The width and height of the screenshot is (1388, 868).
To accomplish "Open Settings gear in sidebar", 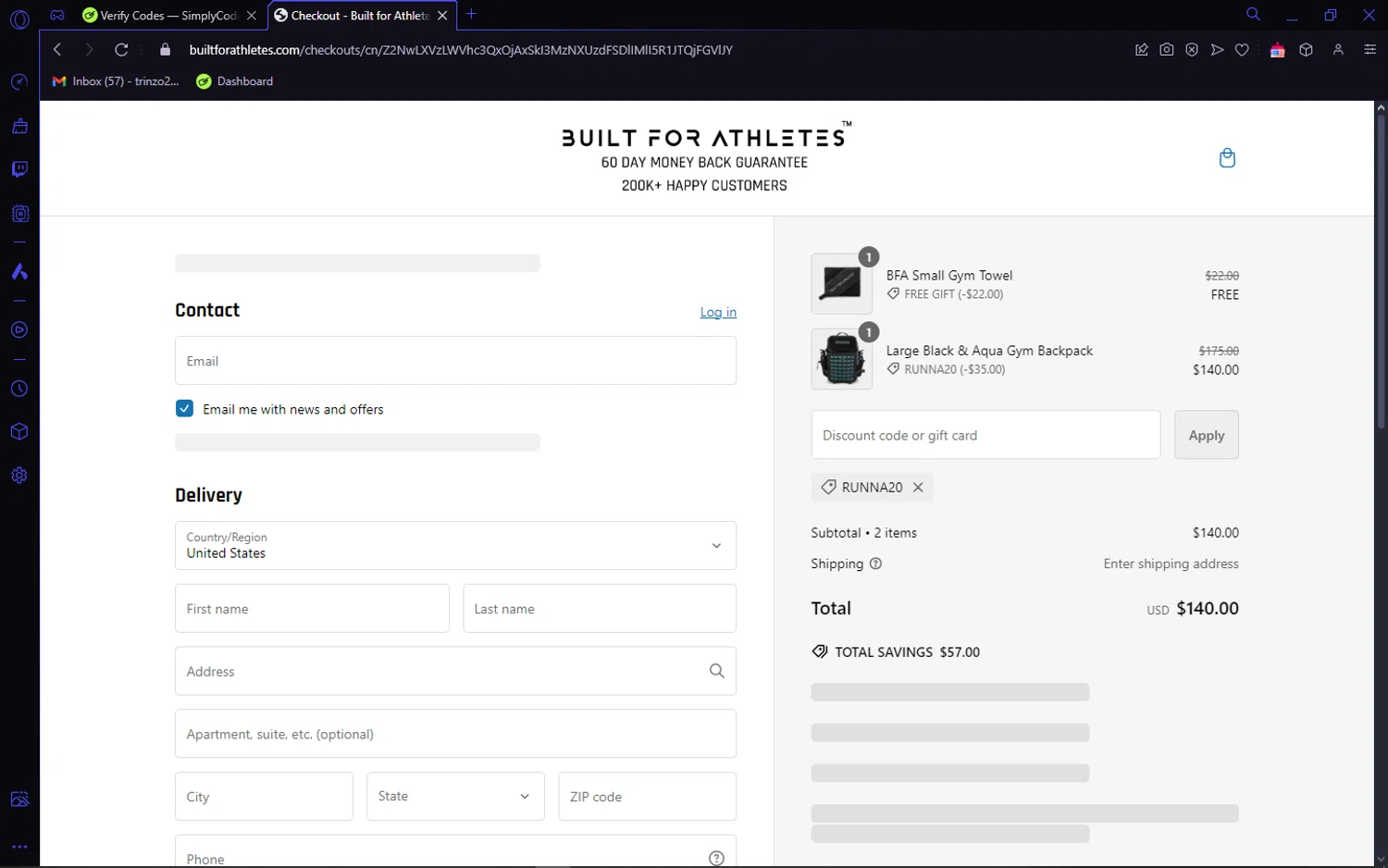I will tap(19, 476).
